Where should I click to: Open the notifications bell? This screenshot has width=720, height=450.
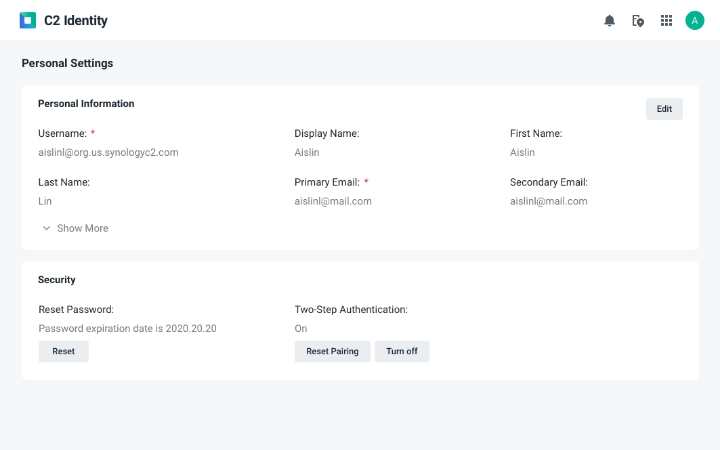coord(609,21)
